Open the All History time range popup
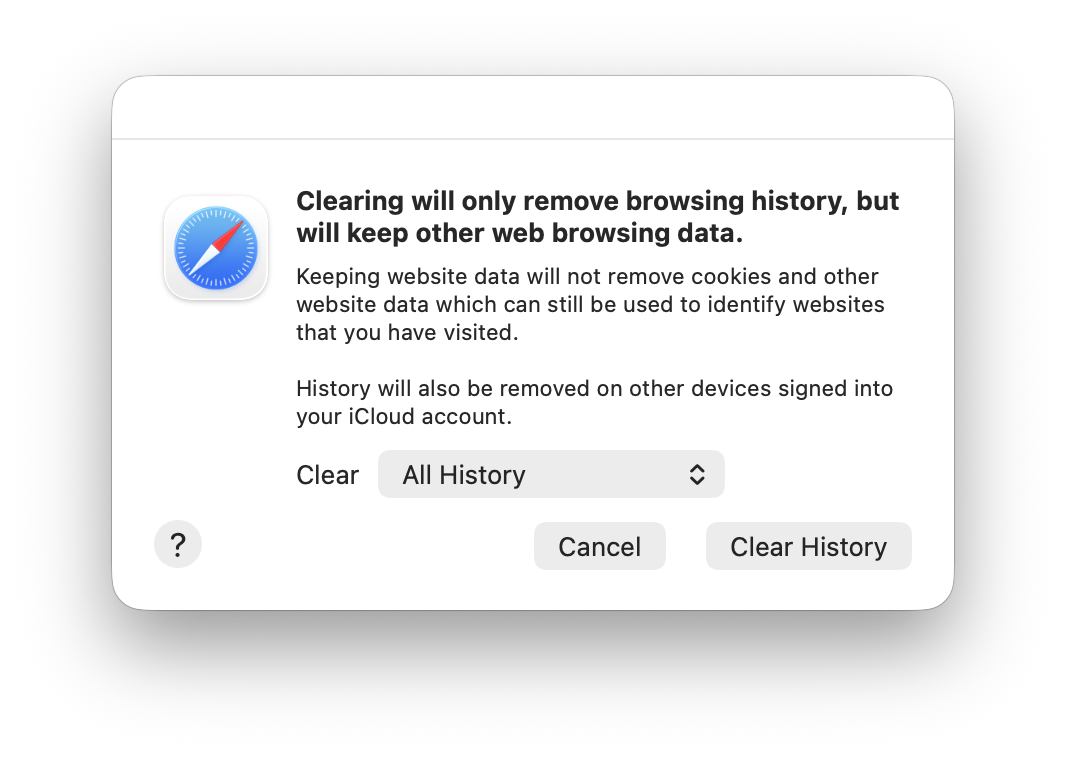Screen dimensions: 1066x758 click(551, 474)
